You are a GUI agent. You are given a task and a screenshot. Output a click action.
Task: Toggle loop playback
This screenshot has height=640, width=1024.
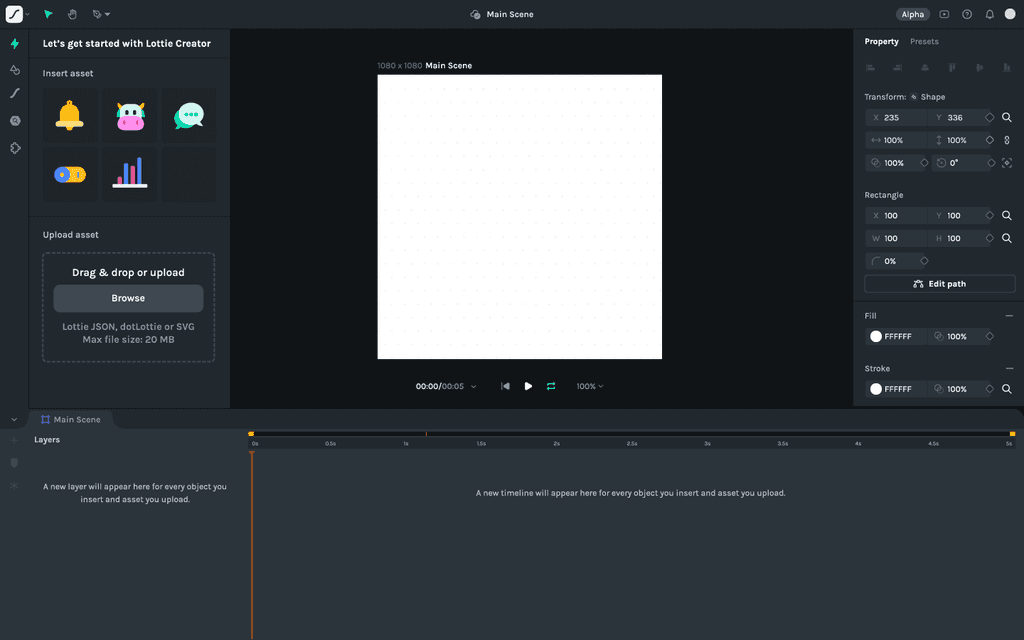pyautogui.click(x=551, y=386)
